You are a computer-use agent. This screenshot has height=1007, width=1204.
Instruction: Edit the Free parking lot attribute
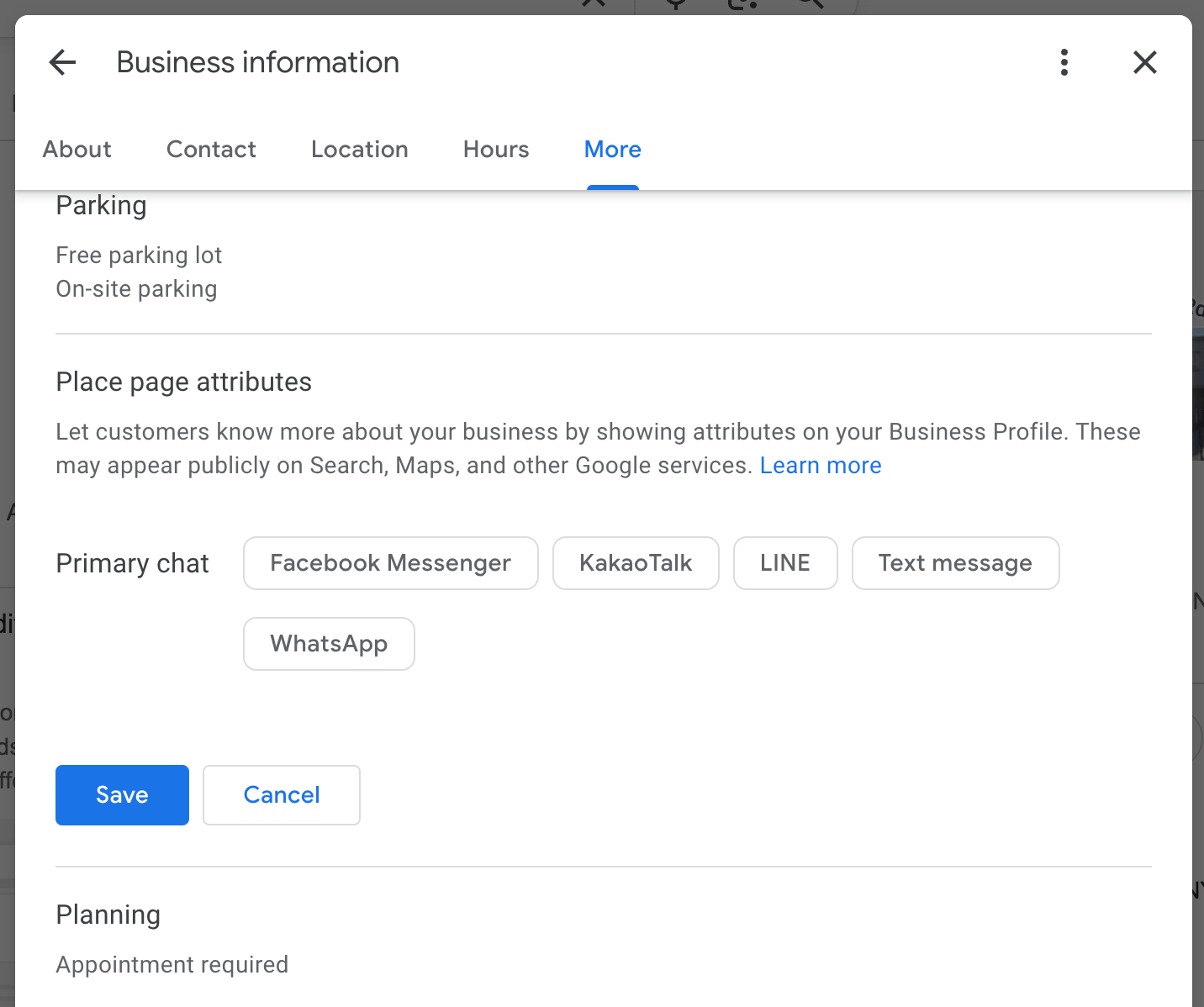click(139, 255)
